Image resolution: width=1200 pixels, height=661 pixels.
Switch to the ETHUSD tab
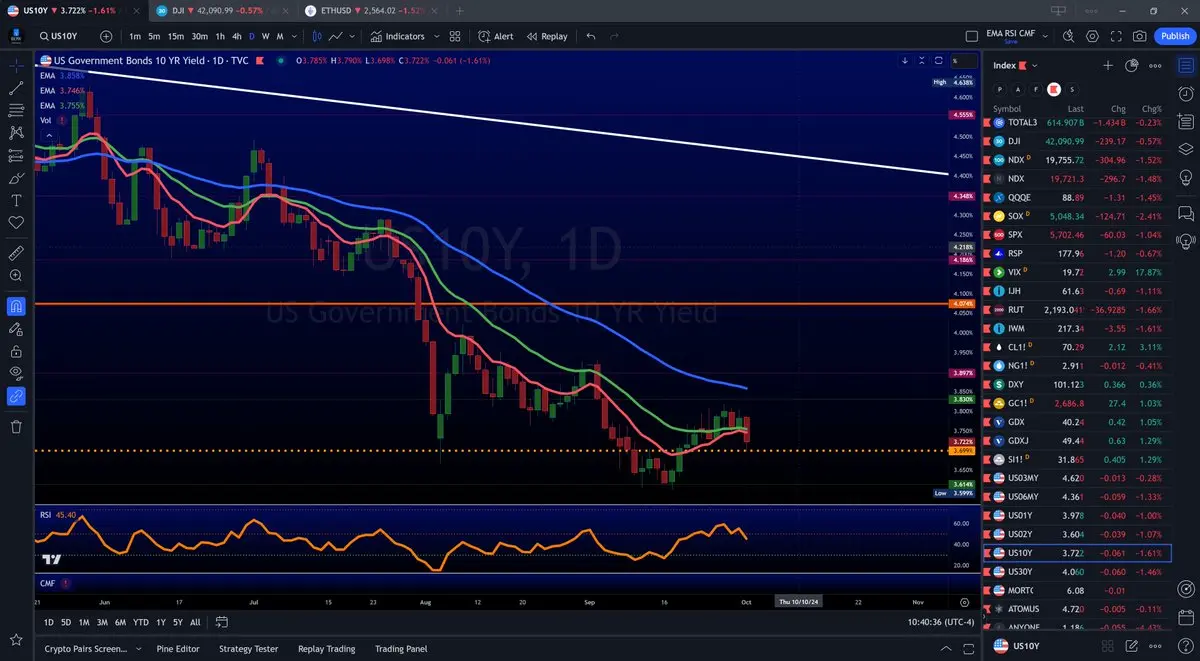369,10
